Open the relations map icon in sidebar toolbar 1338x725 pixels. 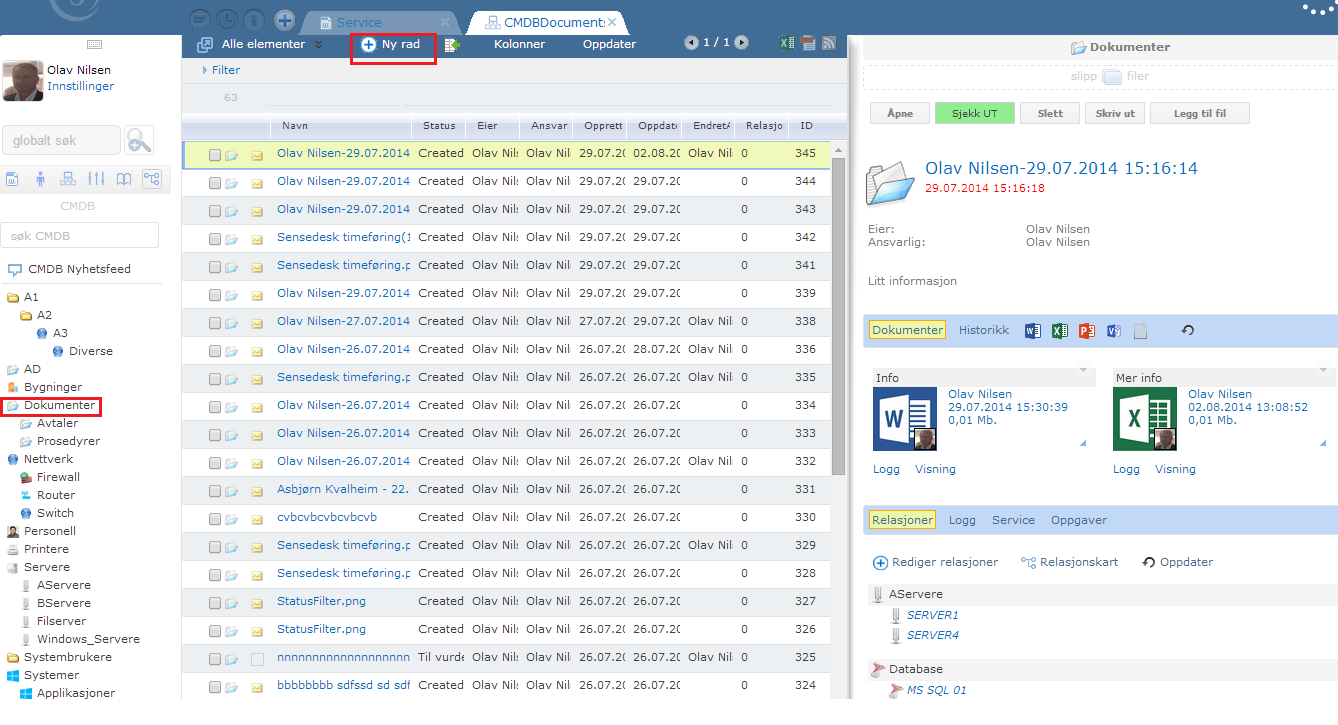click(152, 179)
